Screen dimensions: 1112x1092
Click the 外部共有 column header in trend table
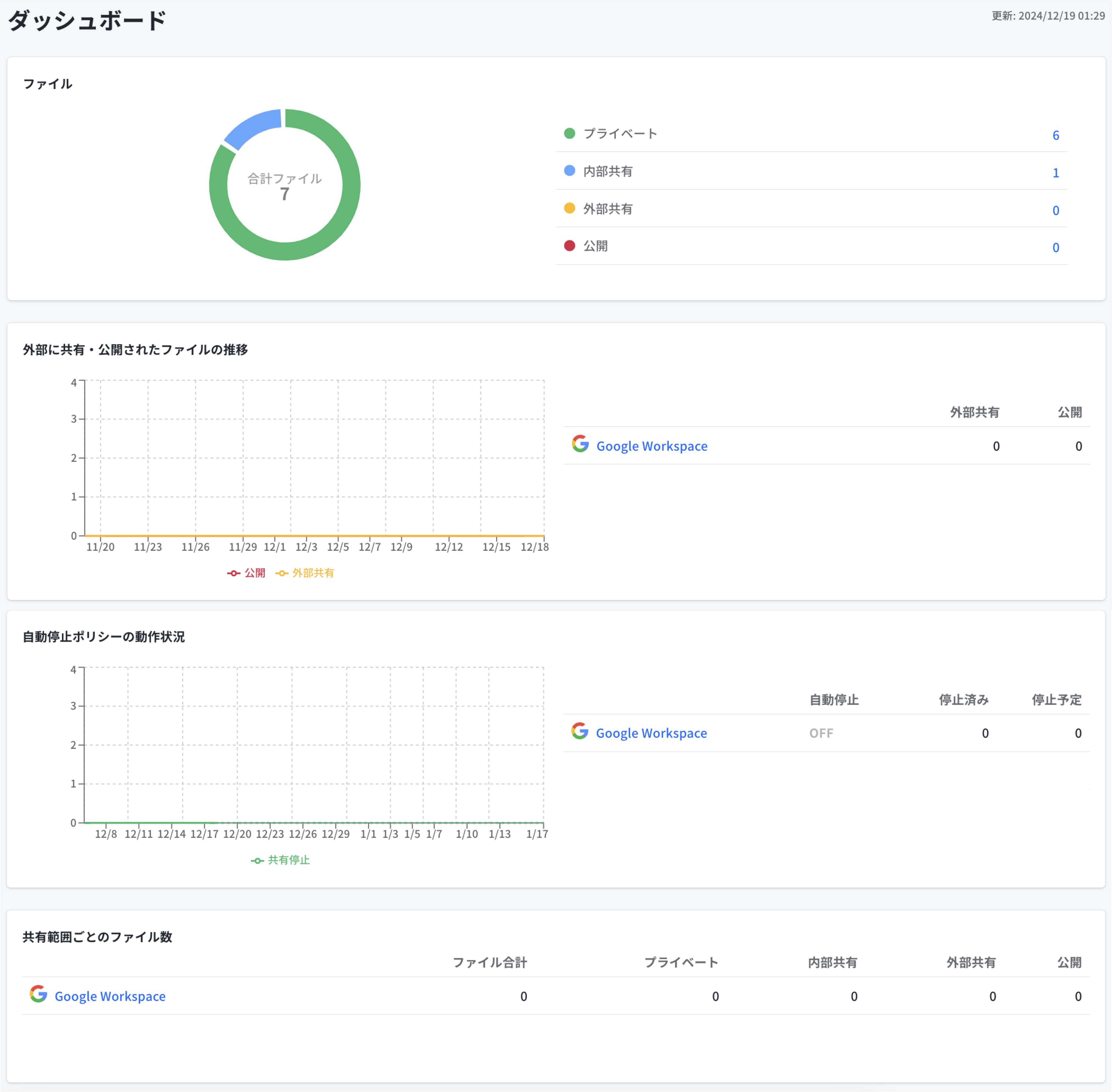[x=974, y=412]
